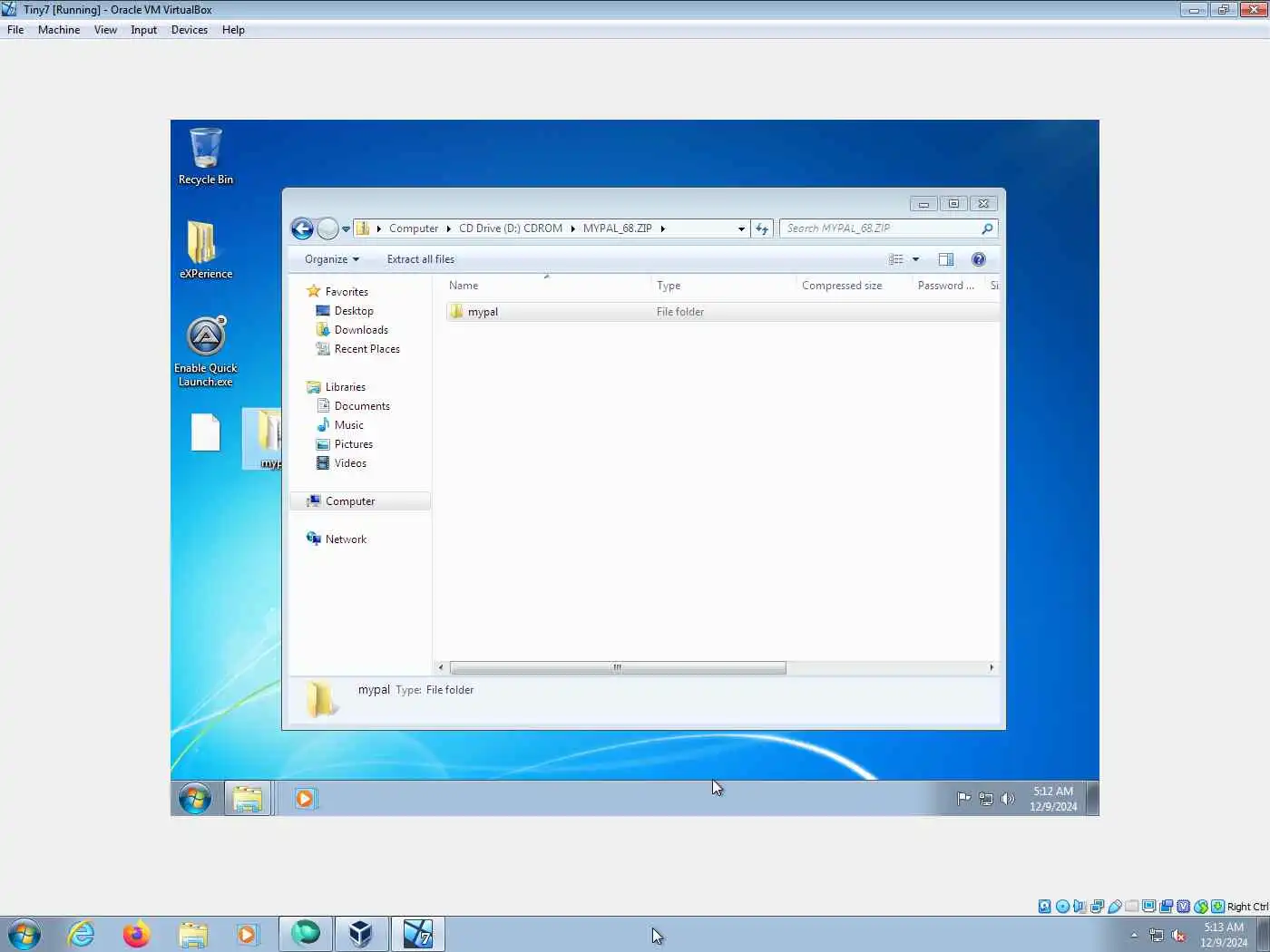1270x952 pixels.
Task: Click the search magnifier icon in Explorer
Action: (987, 228)
